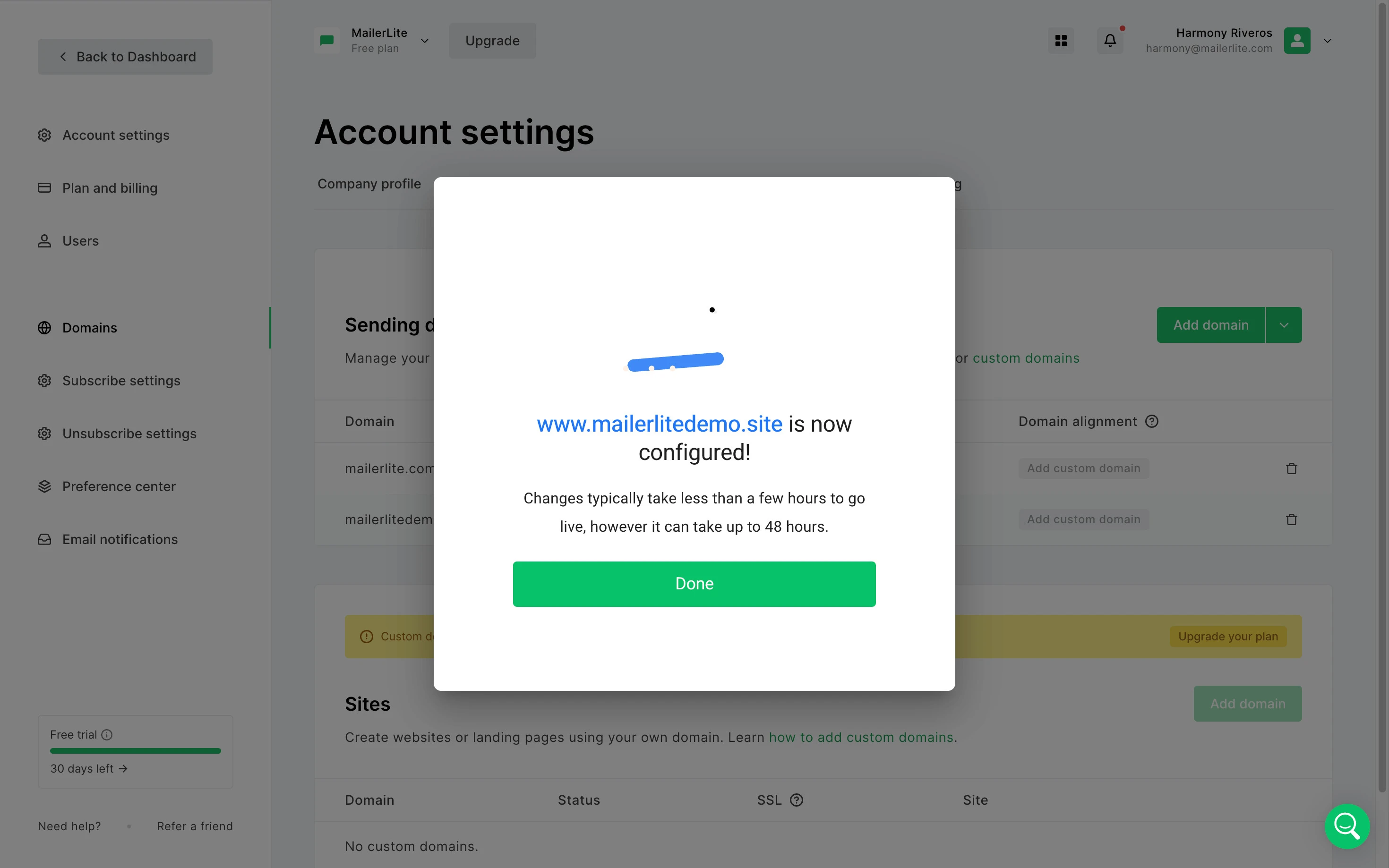Switch to the Company profile tab
1389x868 pixels.
pos(369,184)
